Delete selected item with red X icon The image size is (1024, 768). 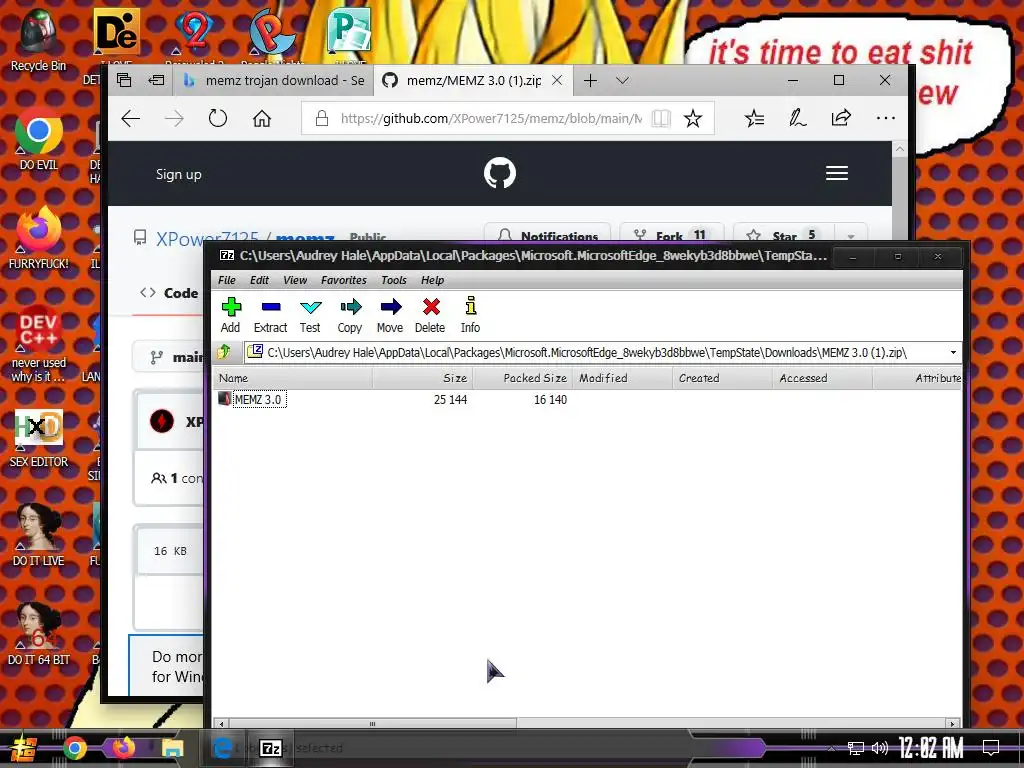(430, 315)
